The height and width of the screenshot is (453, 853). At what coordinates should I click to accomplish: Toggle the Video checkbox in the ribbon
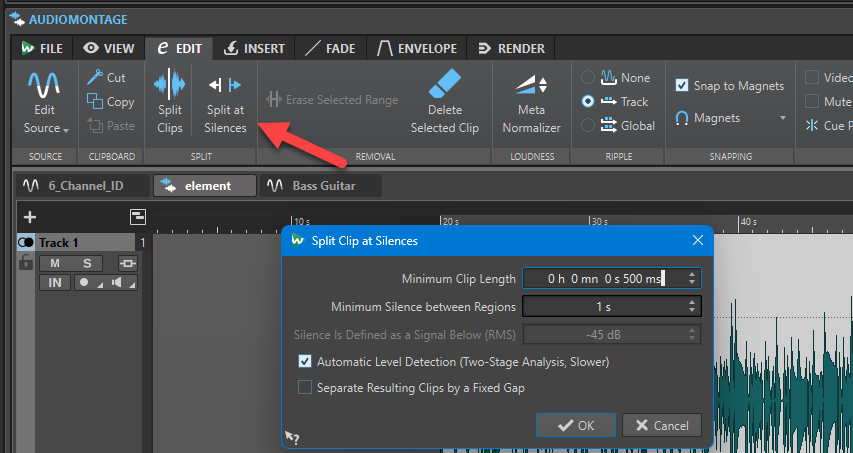point(812,77)
